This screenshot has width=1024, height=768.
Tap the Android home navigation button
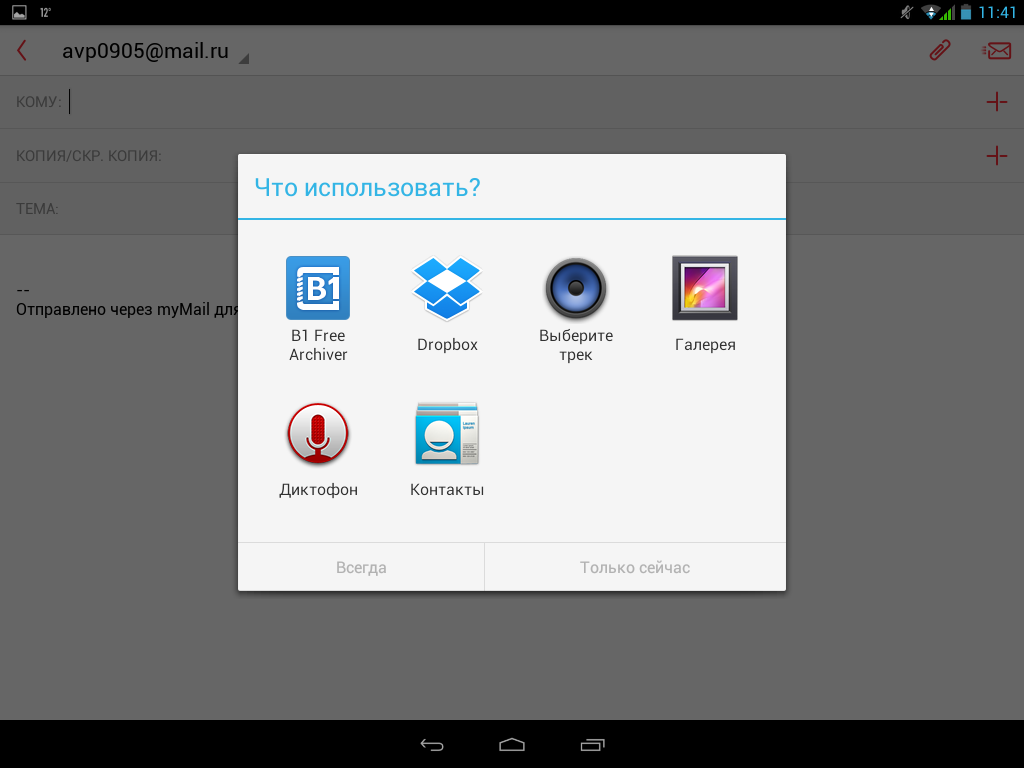coord(512,744)
